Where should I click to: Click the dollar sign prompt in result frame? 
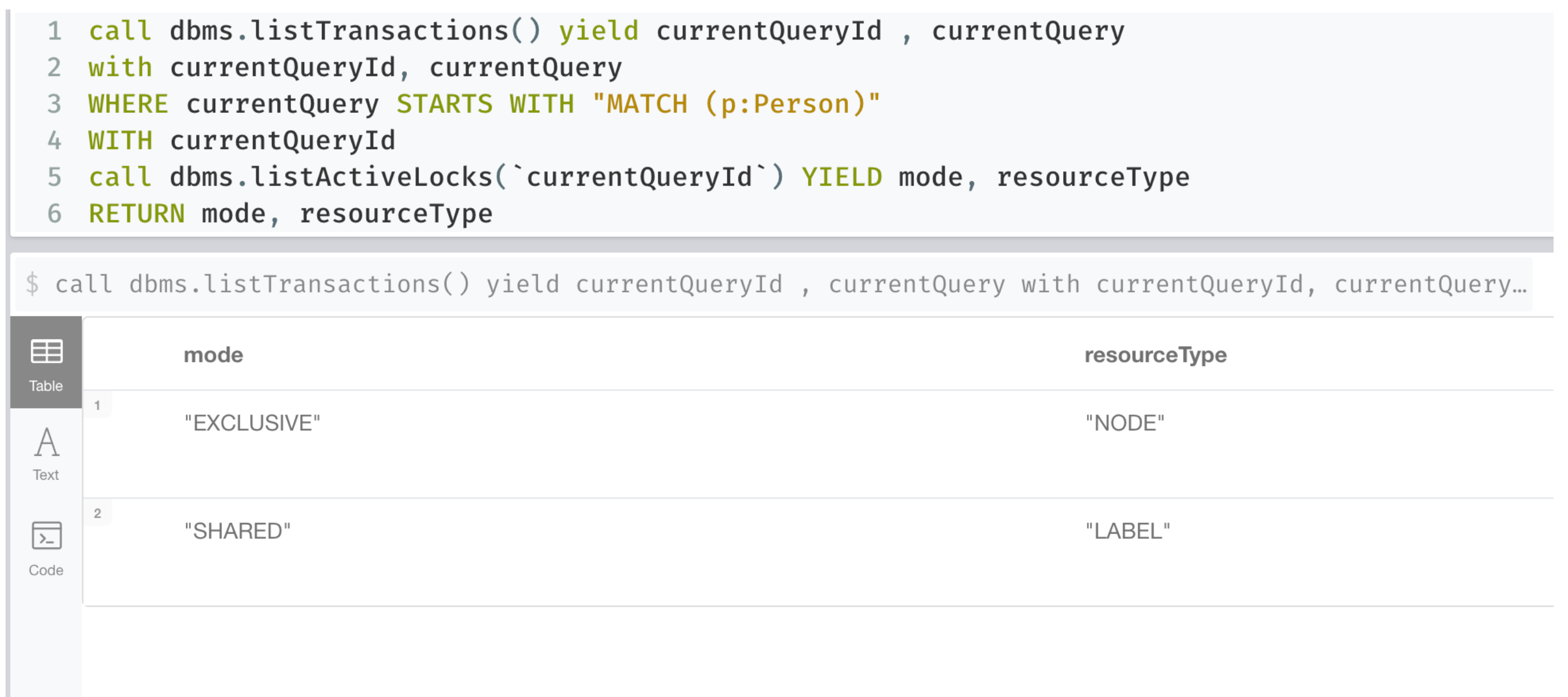(32, 284)
